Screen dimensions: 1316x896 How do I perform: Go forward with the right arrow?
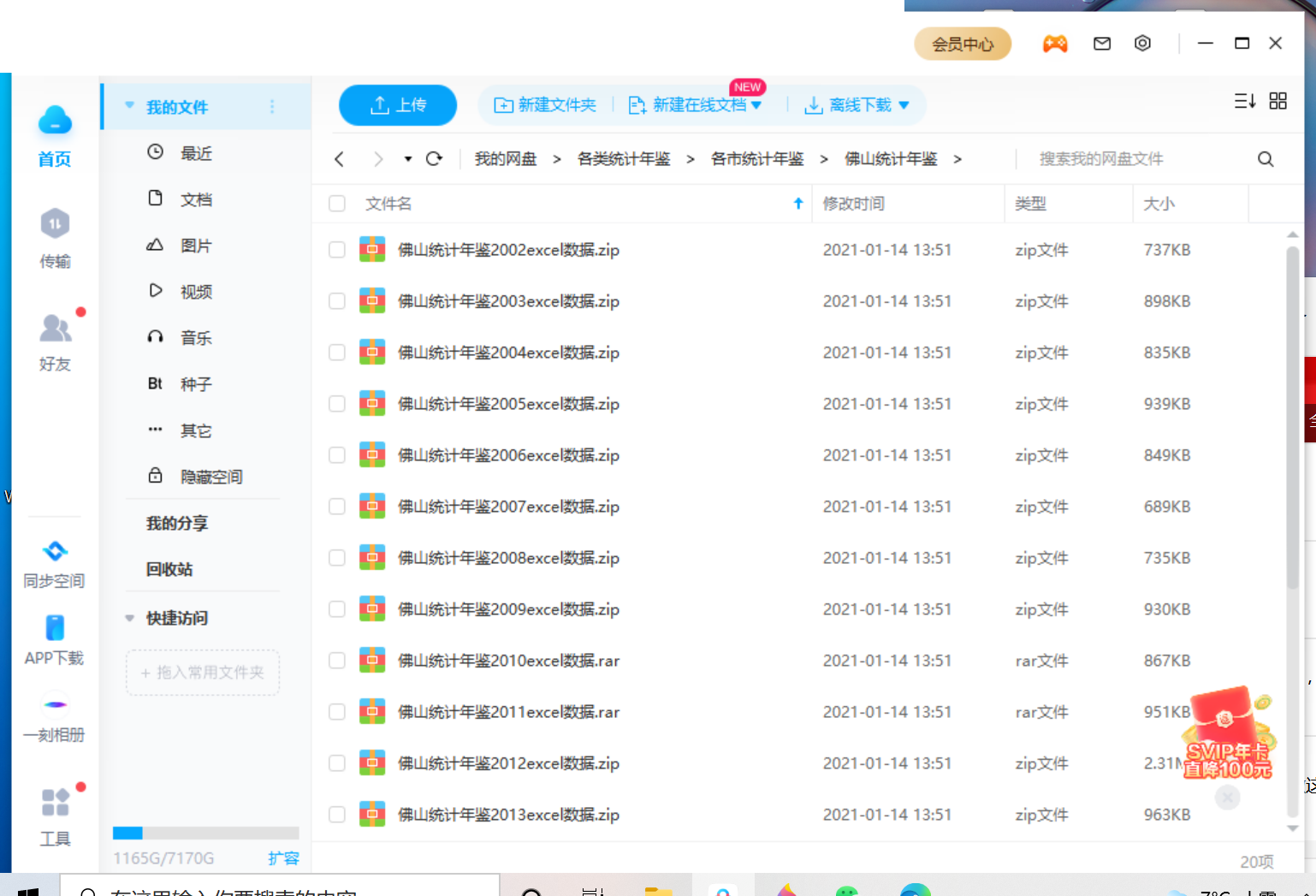[x=378, y=159]
